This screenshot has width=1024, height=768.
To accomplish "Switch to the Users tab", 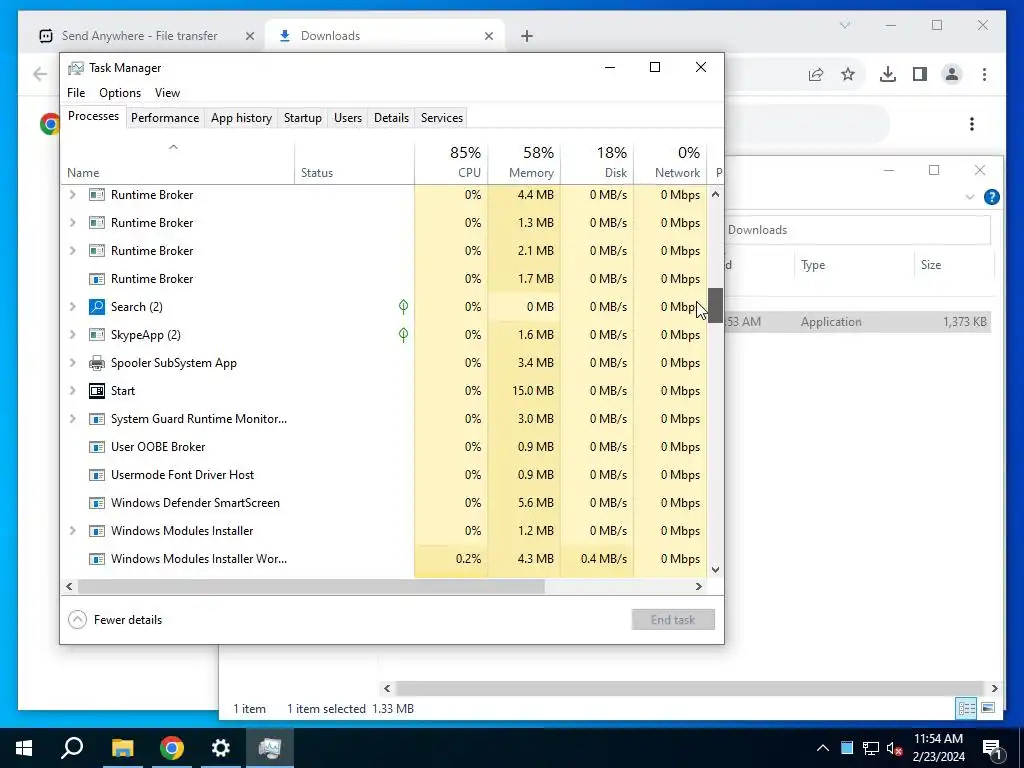I will click(347, 118).
